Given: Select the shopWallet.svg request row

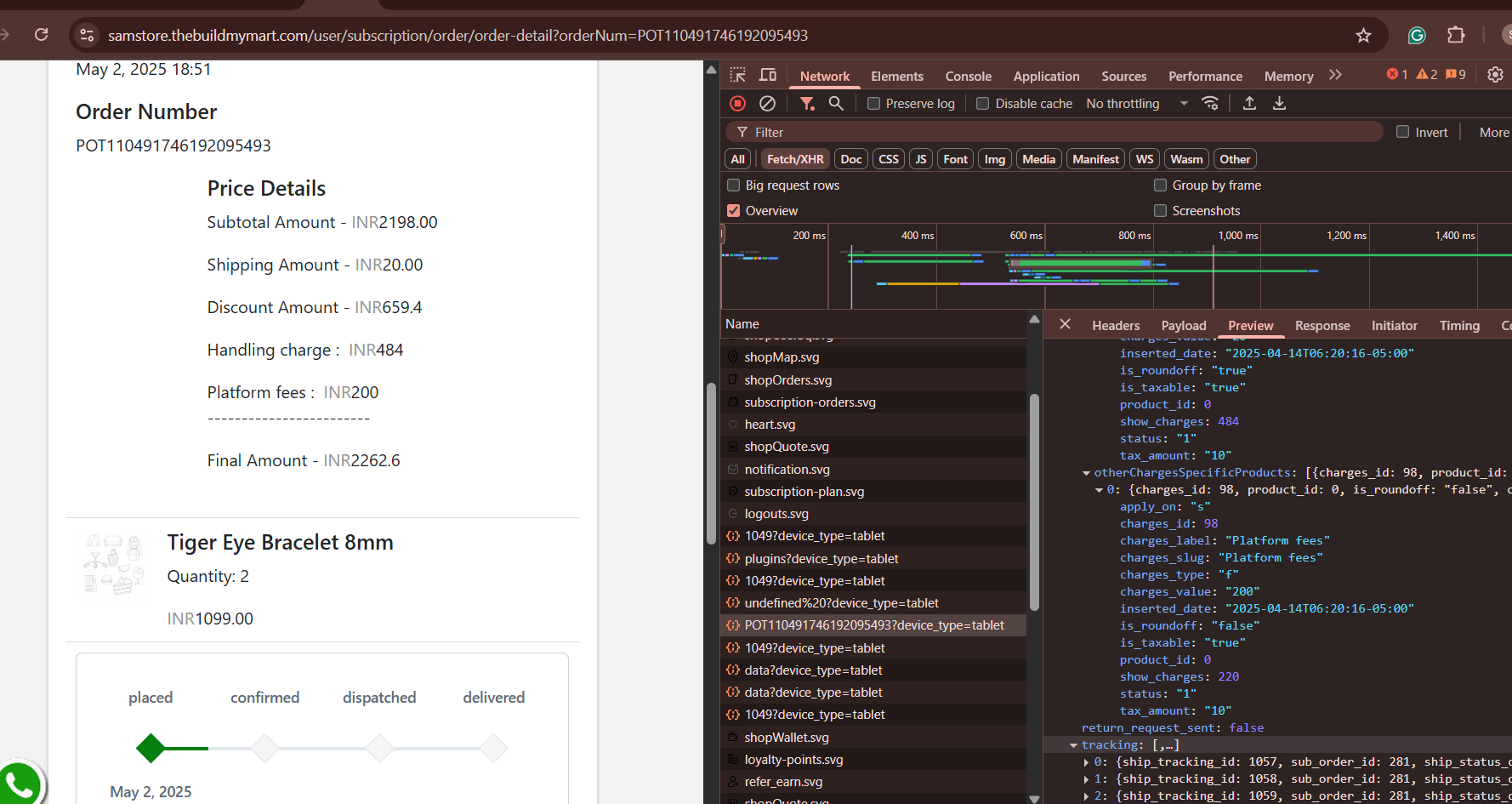Looking at the screenshot, I should point(873,738).
